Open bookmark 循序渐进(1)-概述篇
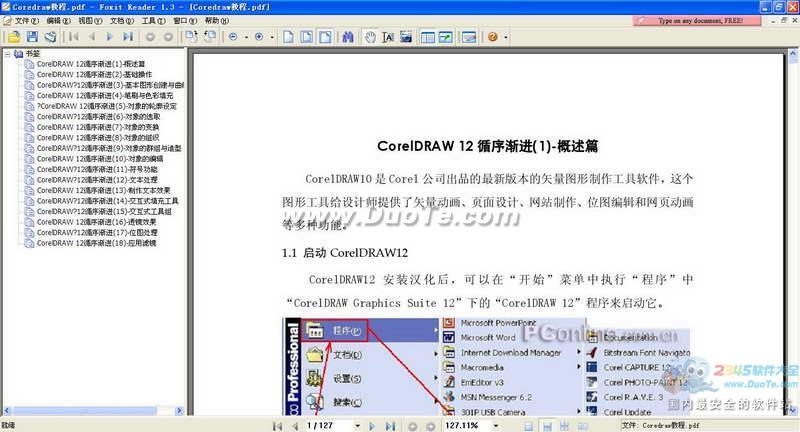 [91, 64]
